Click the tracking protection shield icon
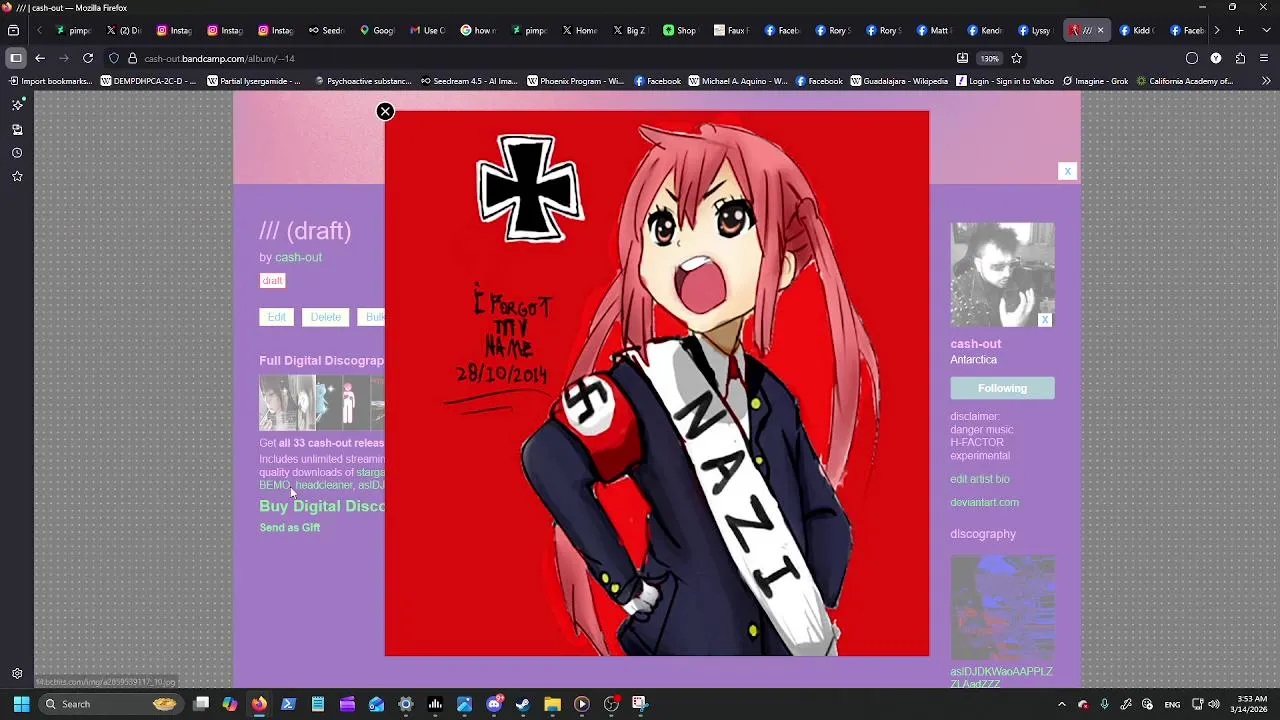Image resolution: width=1280 pixels, height=720 pixels. point(114,58)
